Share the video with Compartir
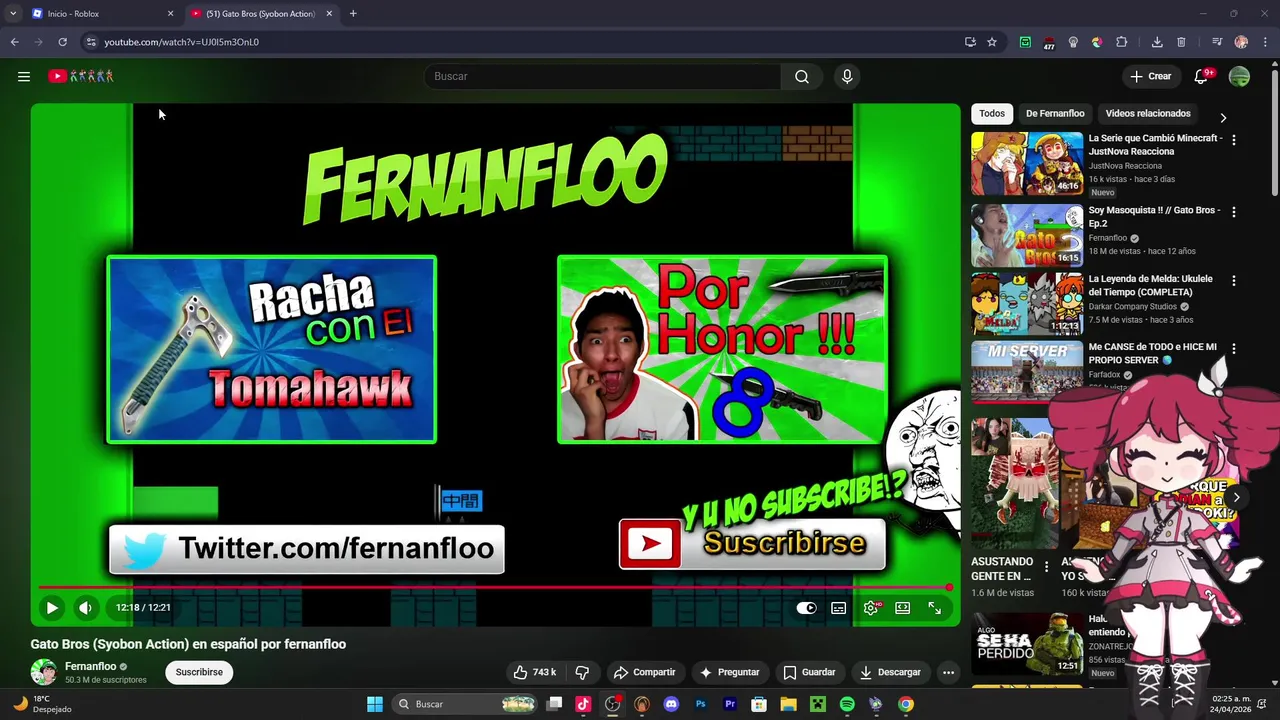The image size is (1280, 720). pos(644,672)
